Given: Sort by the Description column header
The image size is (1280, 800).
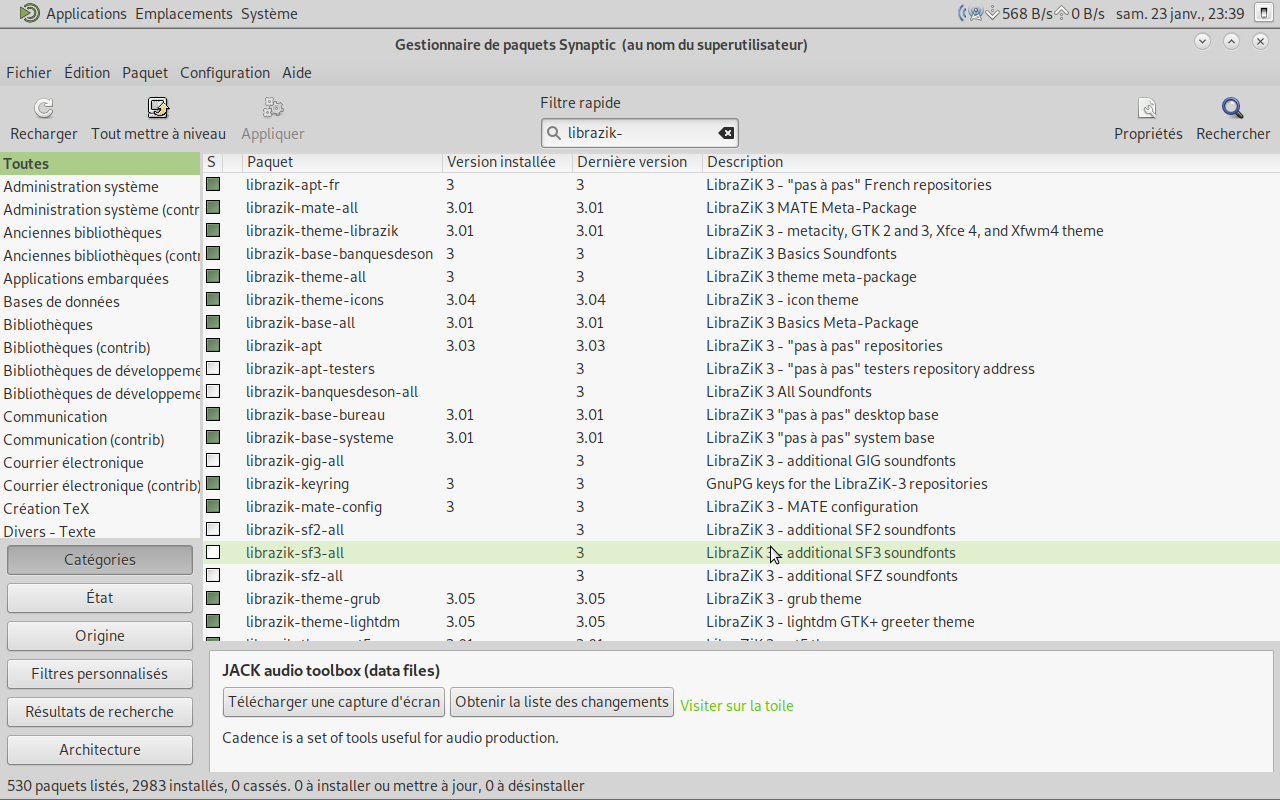Looking at the screenshot, I should [x=990, y=162].
